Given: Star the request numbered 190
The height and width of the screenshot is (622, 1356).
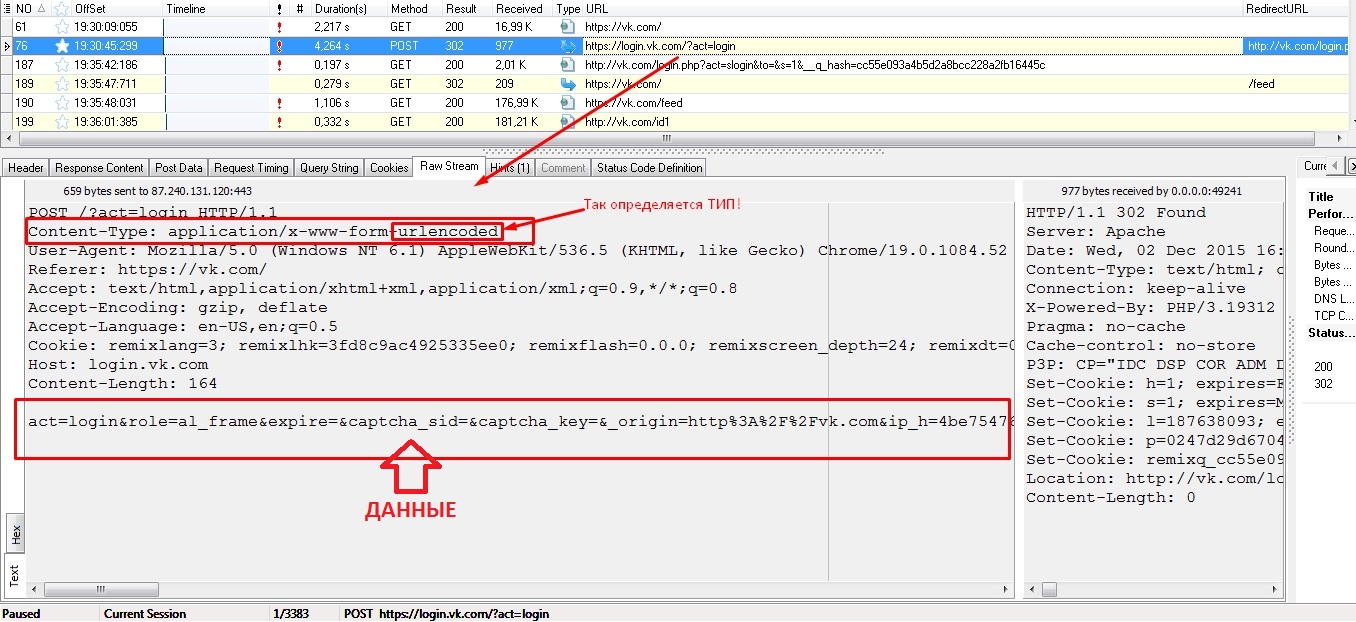Looking at the screenshot, I should [61, 103].
